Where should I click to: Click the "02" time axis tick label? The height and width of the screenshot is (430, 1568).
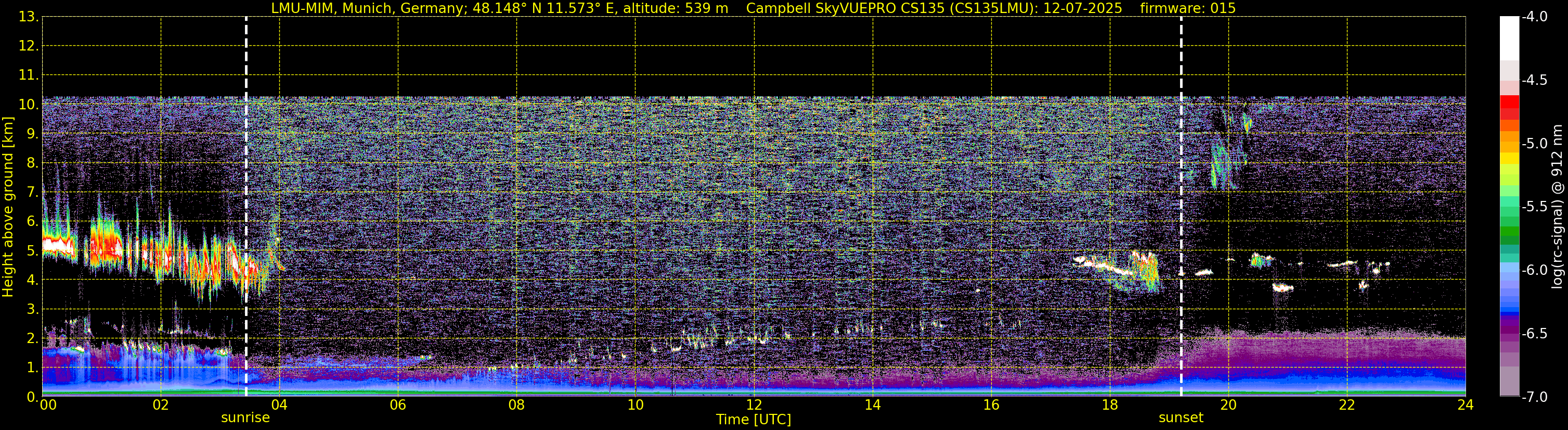click(x=161, y=405)
